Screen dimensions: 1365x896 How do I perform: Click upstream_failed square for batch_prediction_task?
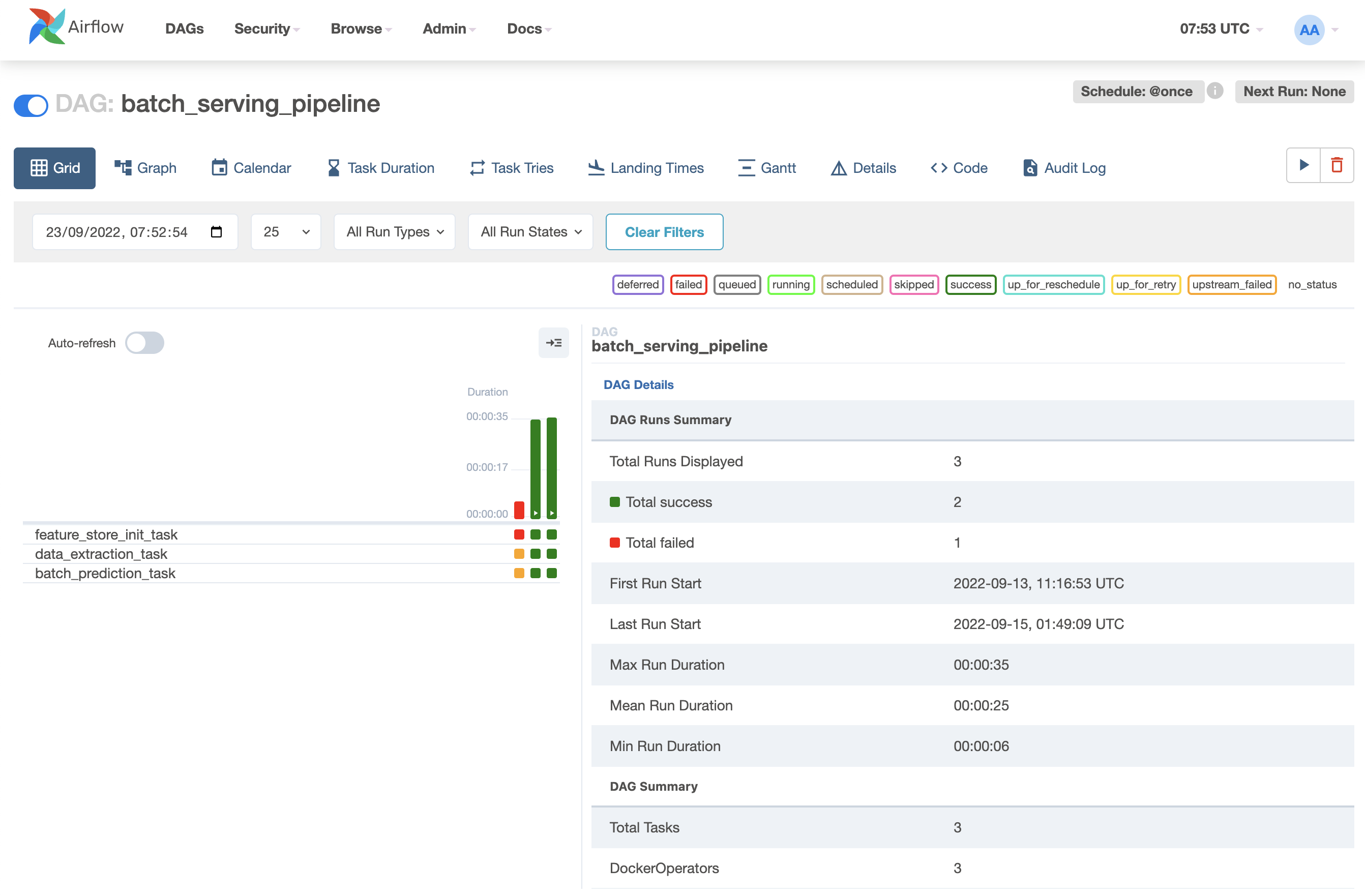519,574
